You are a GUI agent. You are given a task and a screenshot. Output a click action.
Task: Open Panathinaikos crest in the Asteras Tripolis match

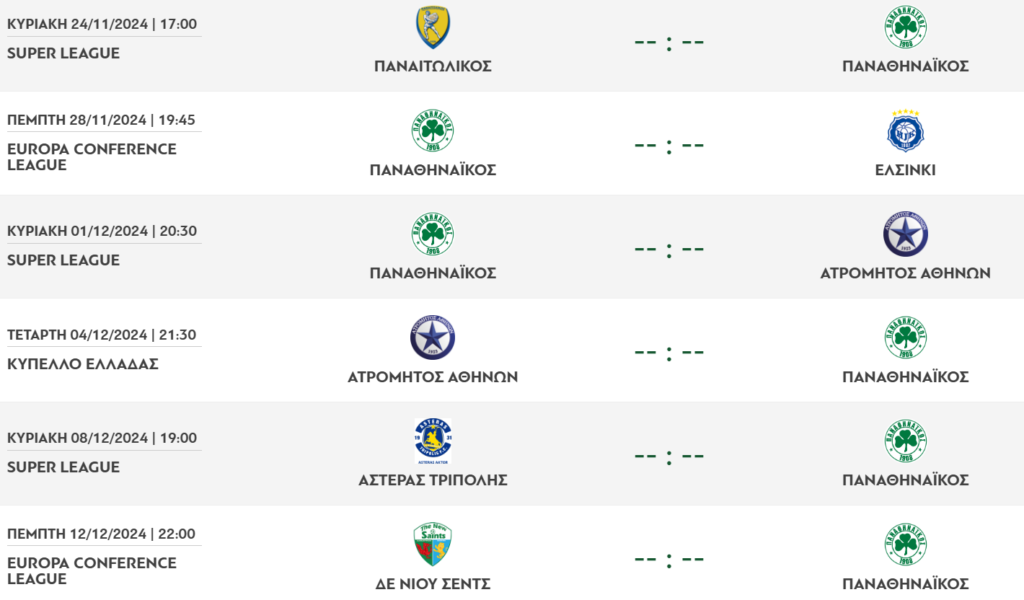pyautogui.click(x=905, y=441)
